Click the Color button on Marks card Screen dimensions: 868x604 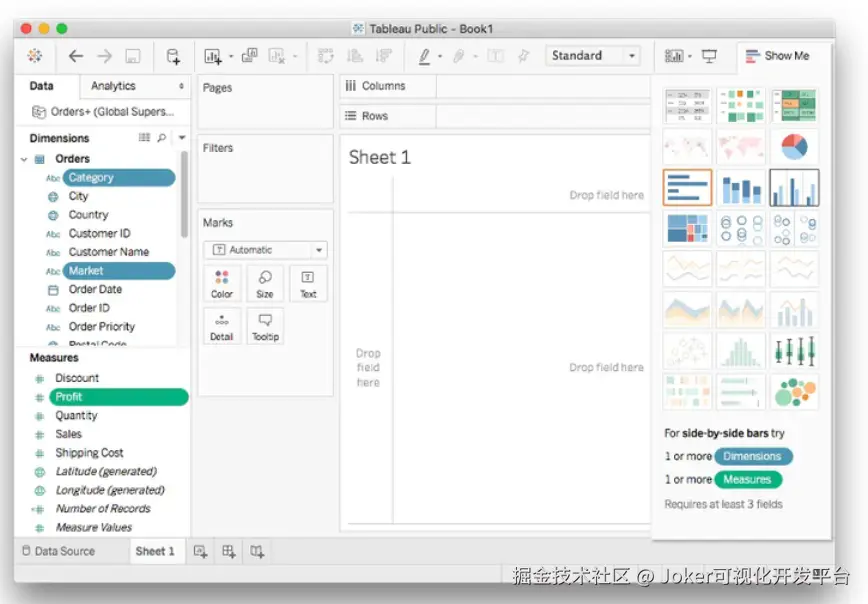222,284
